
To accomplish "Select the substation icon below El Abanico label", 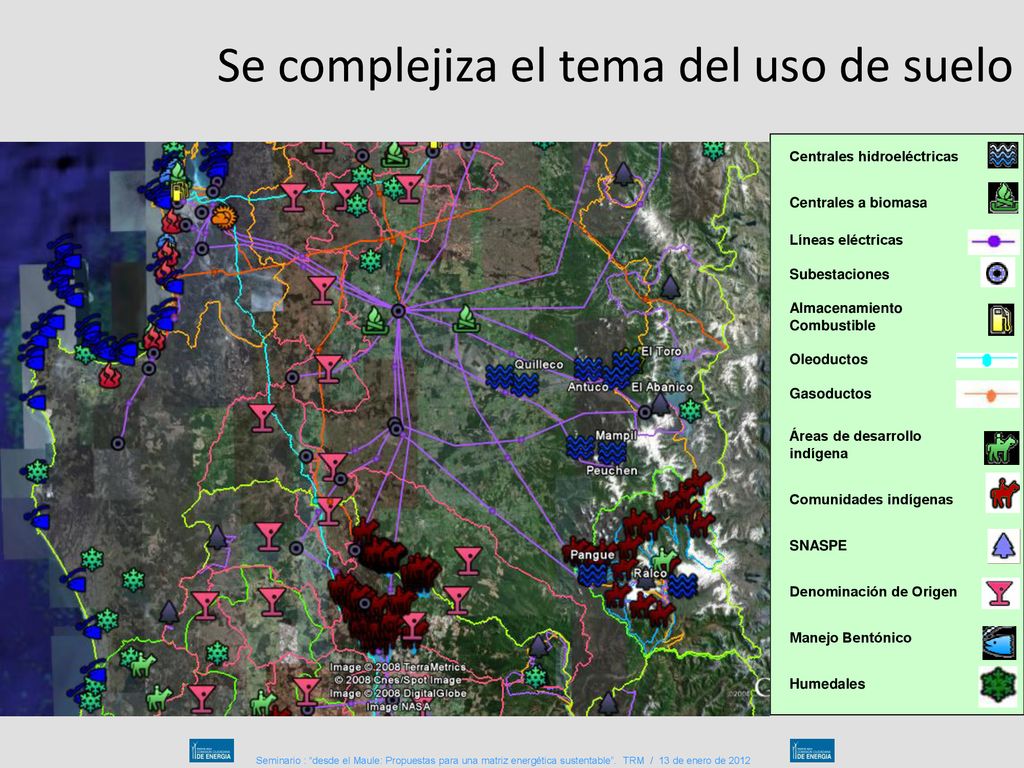I will coord(645,412).
